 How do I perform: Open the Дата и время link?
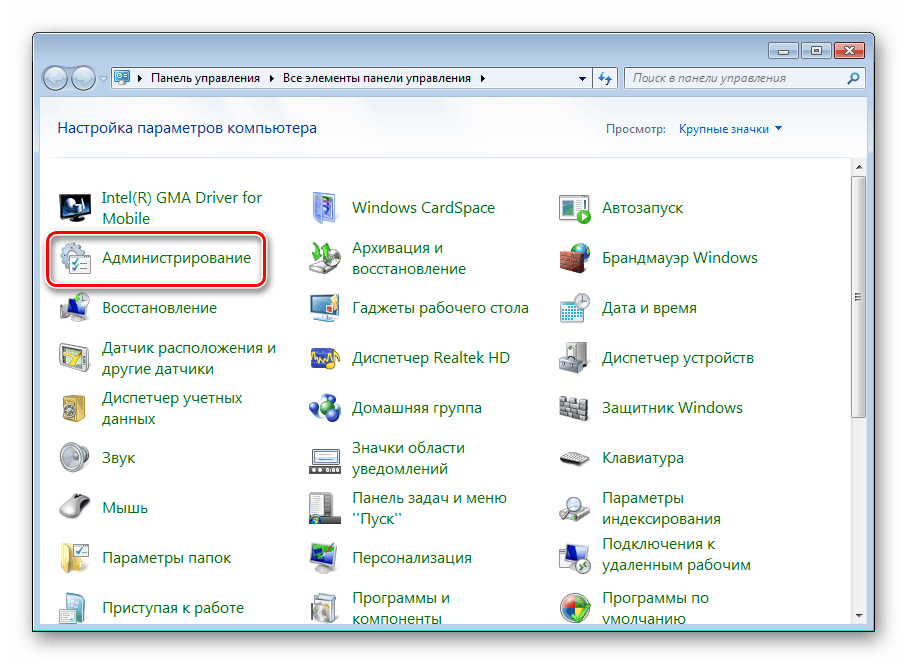[x=649, y=308]
